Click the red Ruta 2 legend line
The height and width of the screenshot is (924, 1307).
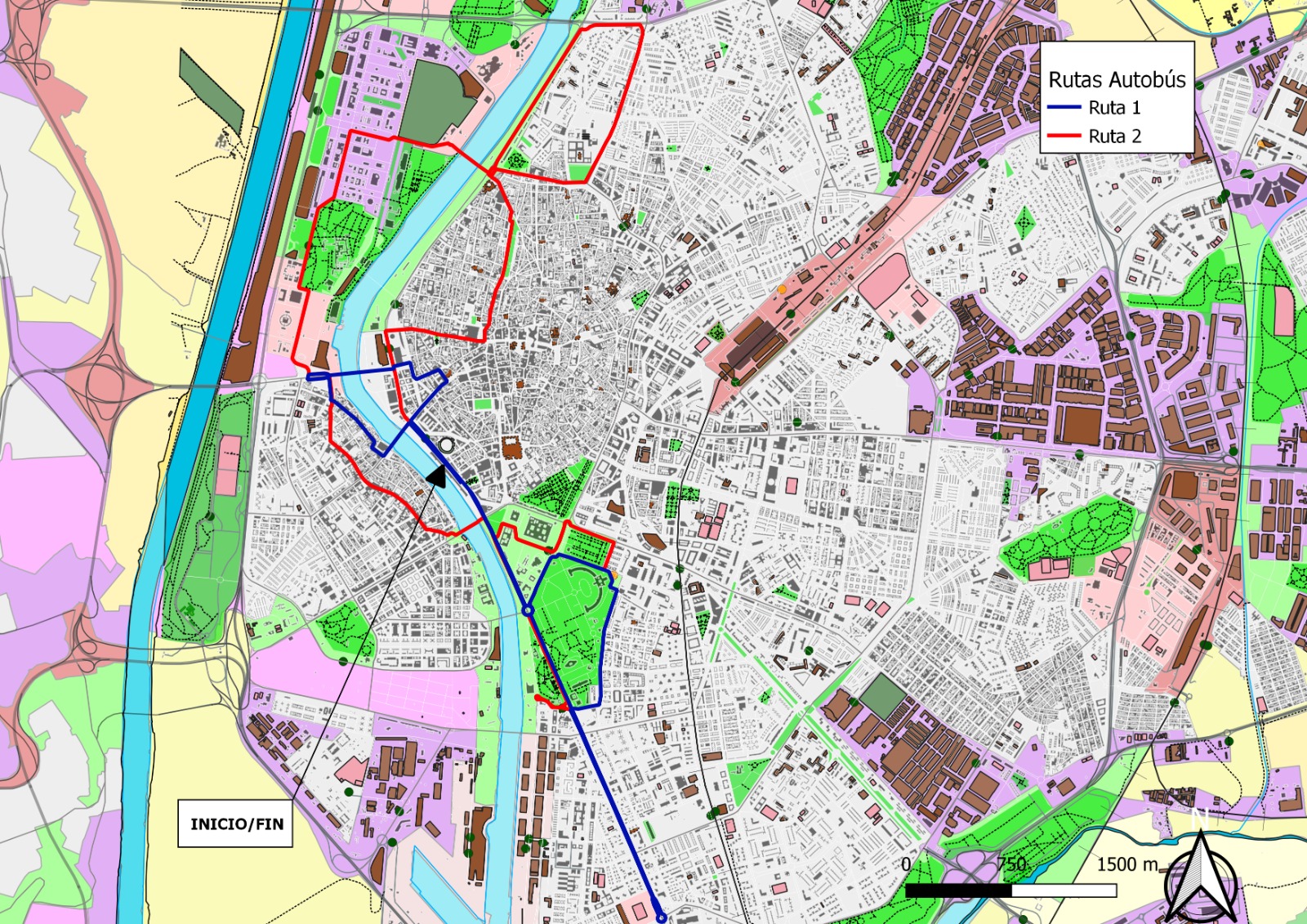(x=1064, y=136)
